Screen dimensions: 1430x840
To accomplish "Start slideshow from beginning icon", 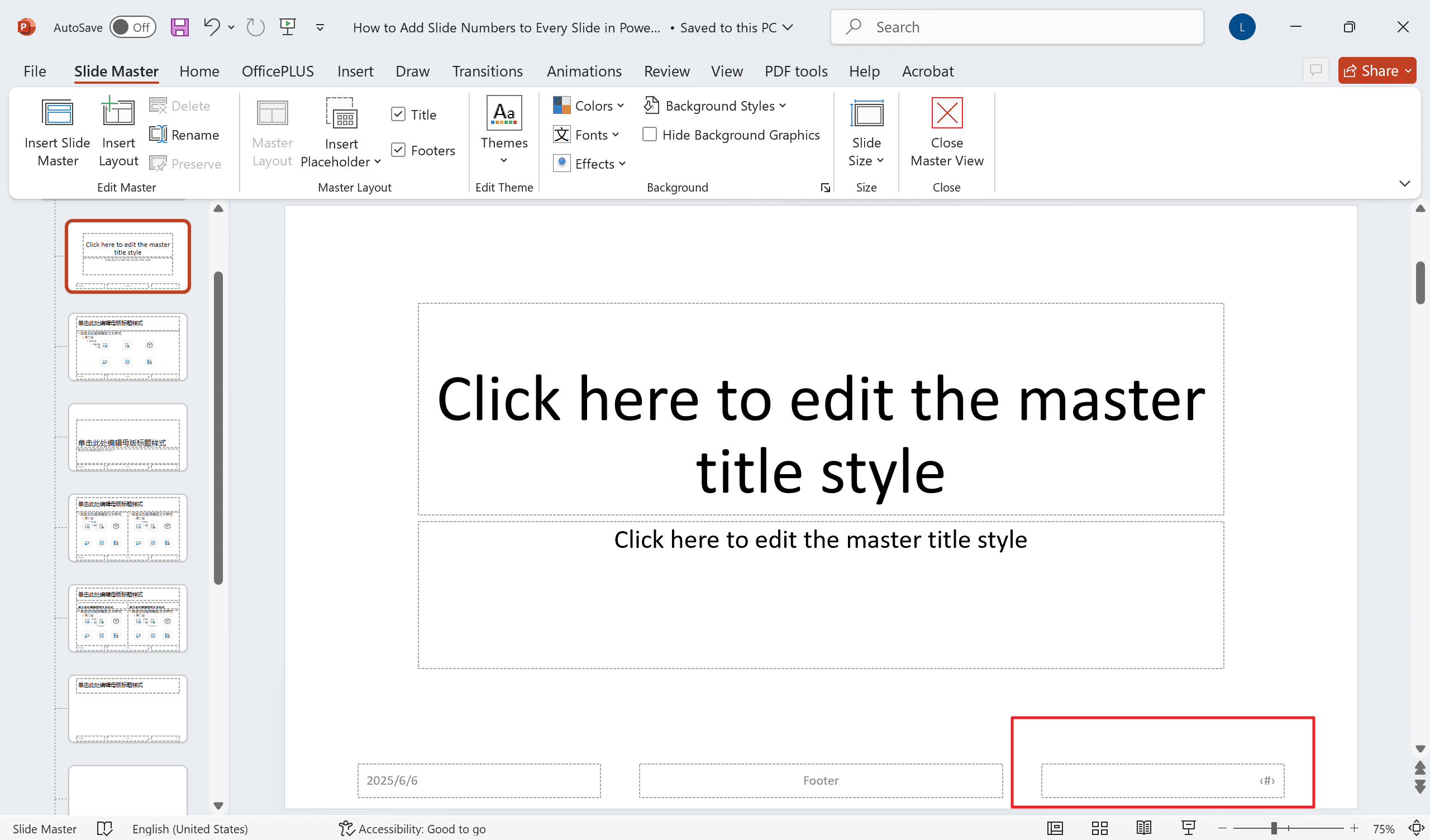I will pyautogui.click(x=288, y=27).
